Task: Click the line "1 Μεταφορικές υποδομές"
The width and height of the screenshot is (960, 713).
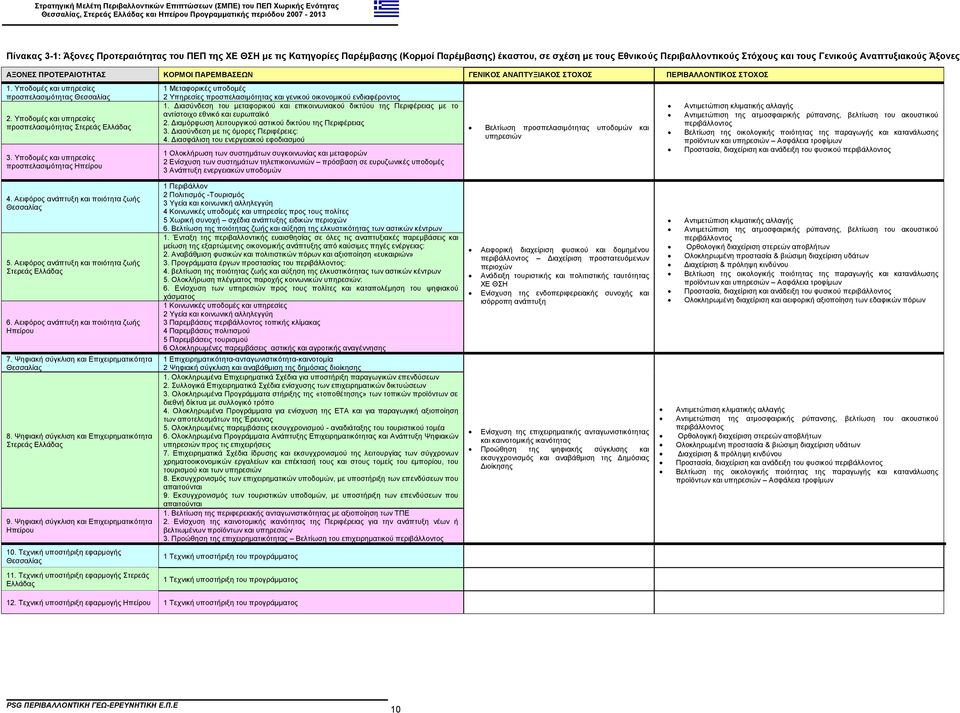Action: pyautogui.click(x=204, y=89)
